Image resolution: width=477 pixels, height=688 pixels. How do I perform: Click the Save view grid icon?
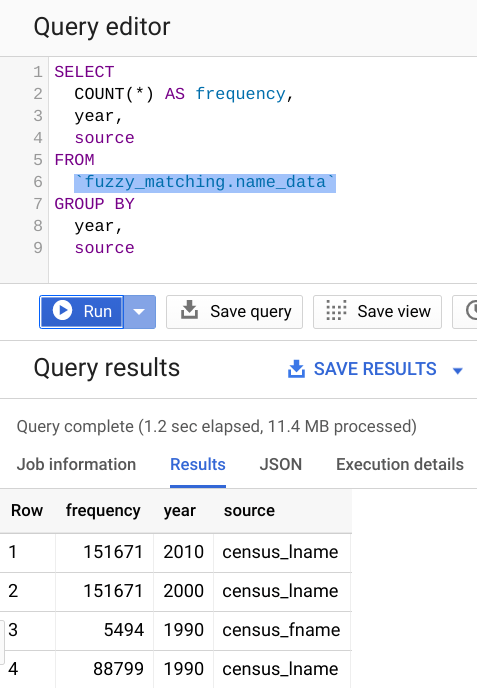coord(336,310)
